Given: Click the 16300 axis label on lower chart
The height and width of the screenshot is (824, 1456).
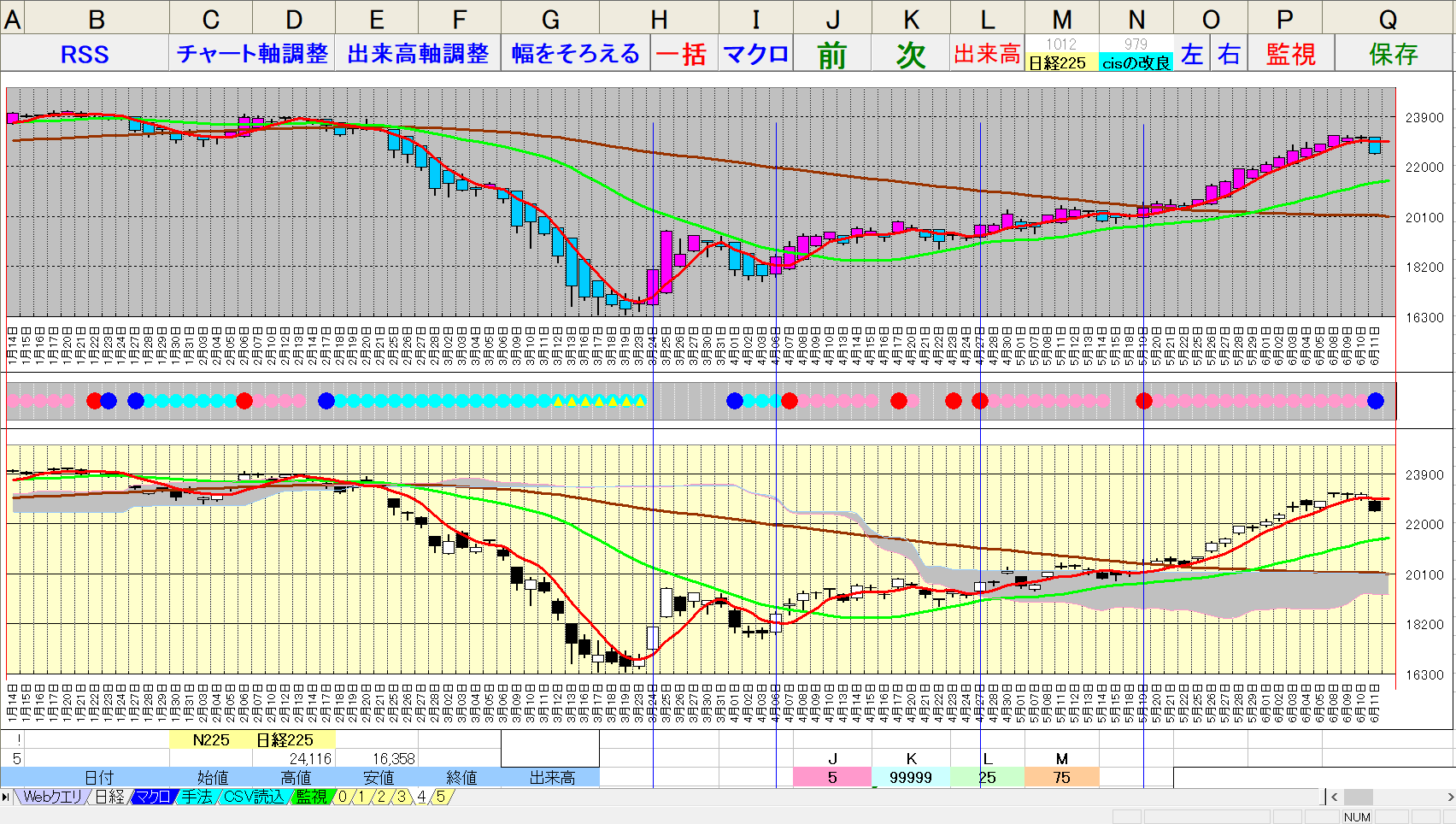Looking at the screenshot, I should pyautogui.click(x=1424, y=674).
